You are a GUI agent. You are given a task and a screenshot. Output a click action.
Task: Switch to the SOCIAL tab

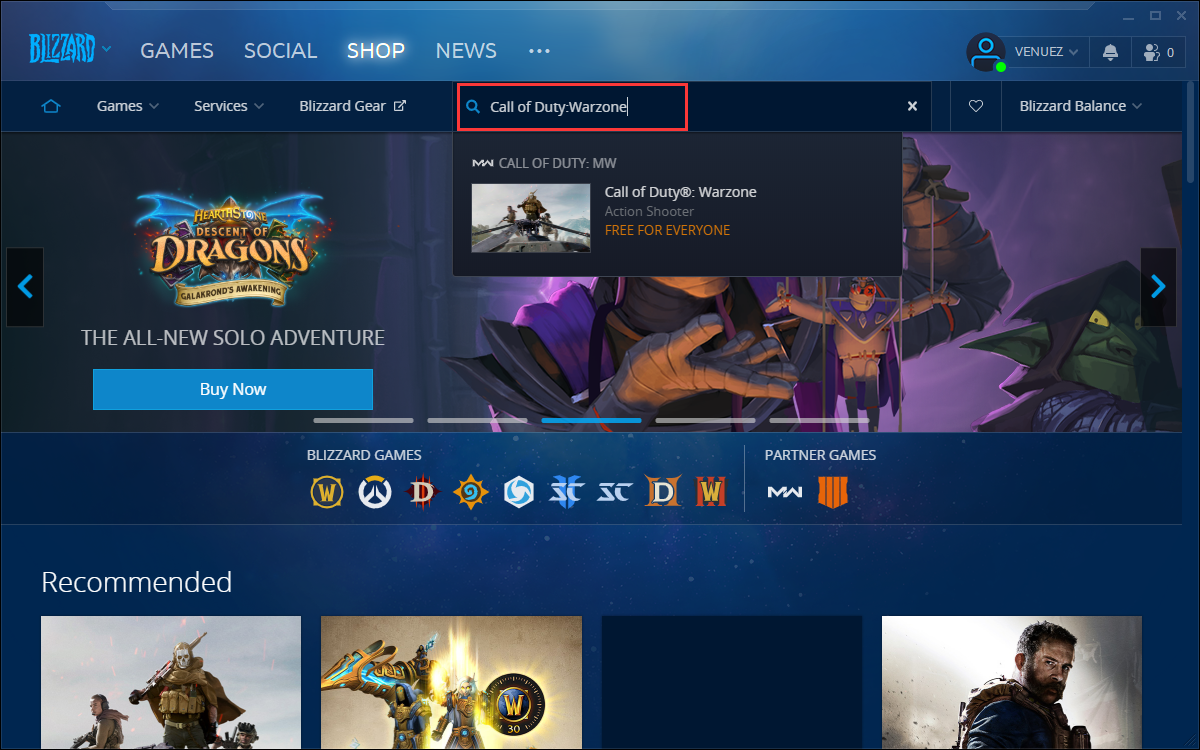click(x=280, y=50)
